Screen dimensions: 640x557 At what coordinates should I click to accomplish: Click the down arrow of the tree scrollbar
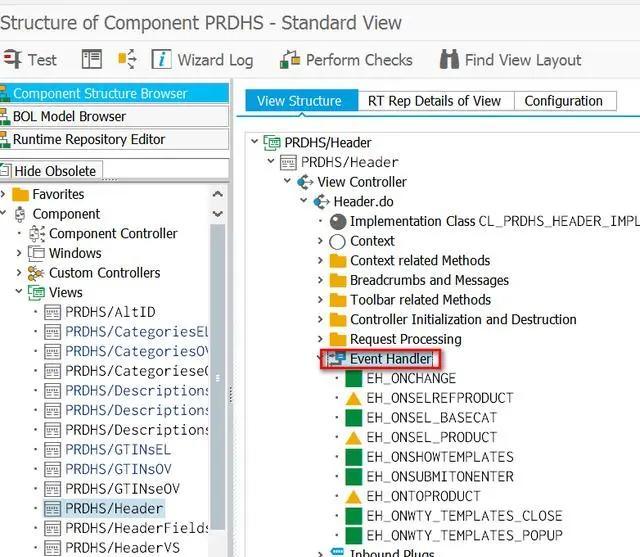pyautogui.click(x=218, y=214)
